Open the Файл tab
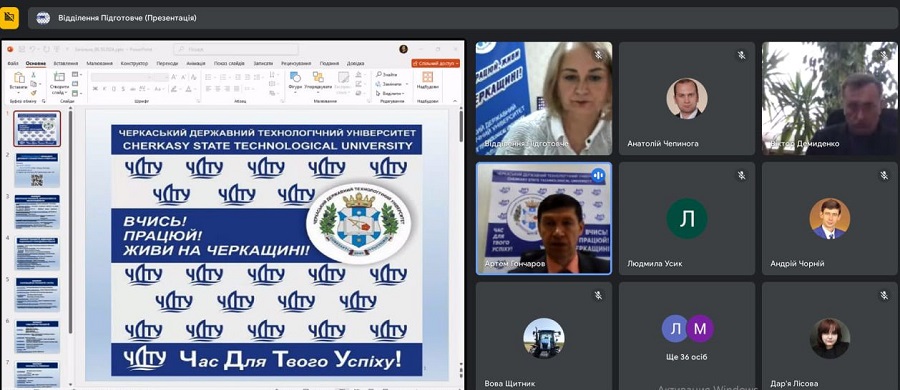 pos(13,63)
